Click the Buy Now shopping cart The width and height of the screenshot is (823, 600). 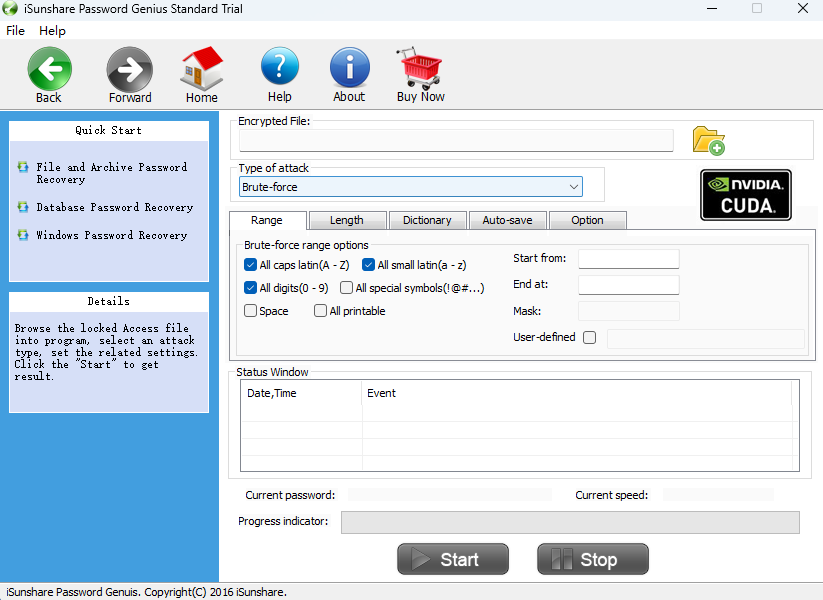(x=420, y=68)
